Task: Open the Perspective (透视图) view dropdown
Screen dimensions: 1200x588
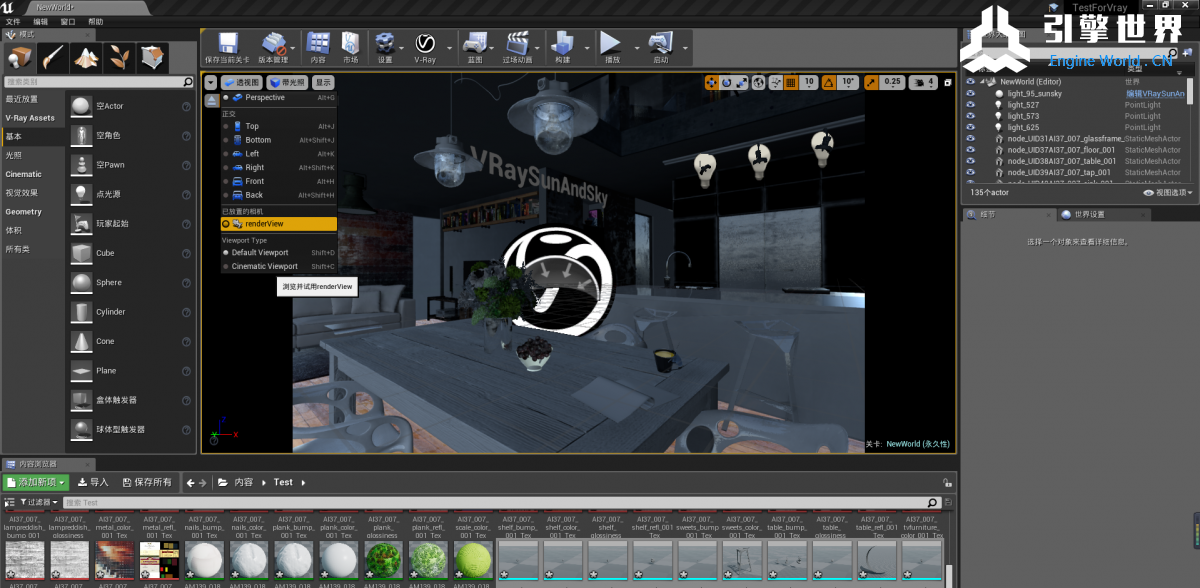Action: coord(241,83)
